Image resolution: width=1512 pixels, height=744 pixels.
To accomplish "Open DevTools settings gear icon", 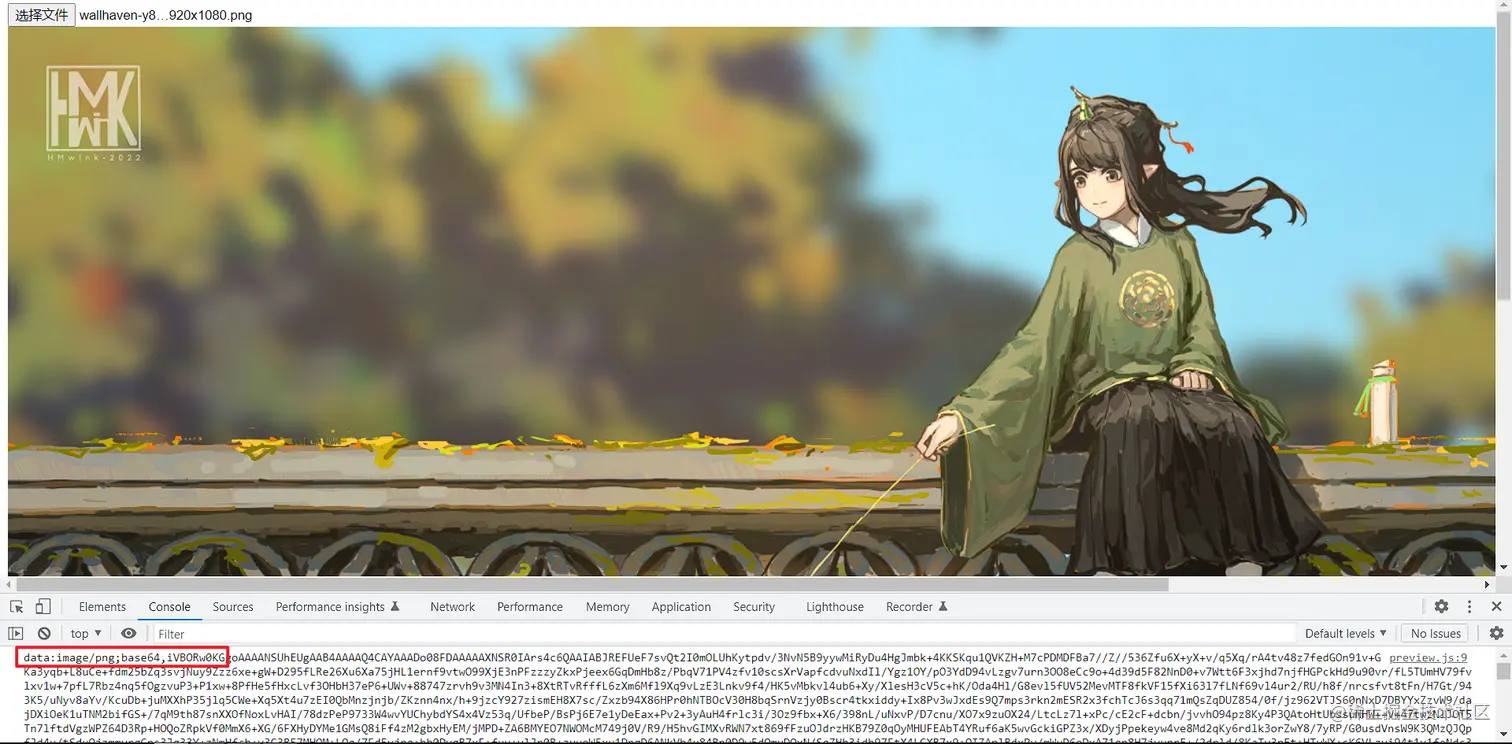I will tap(1441, 607).
